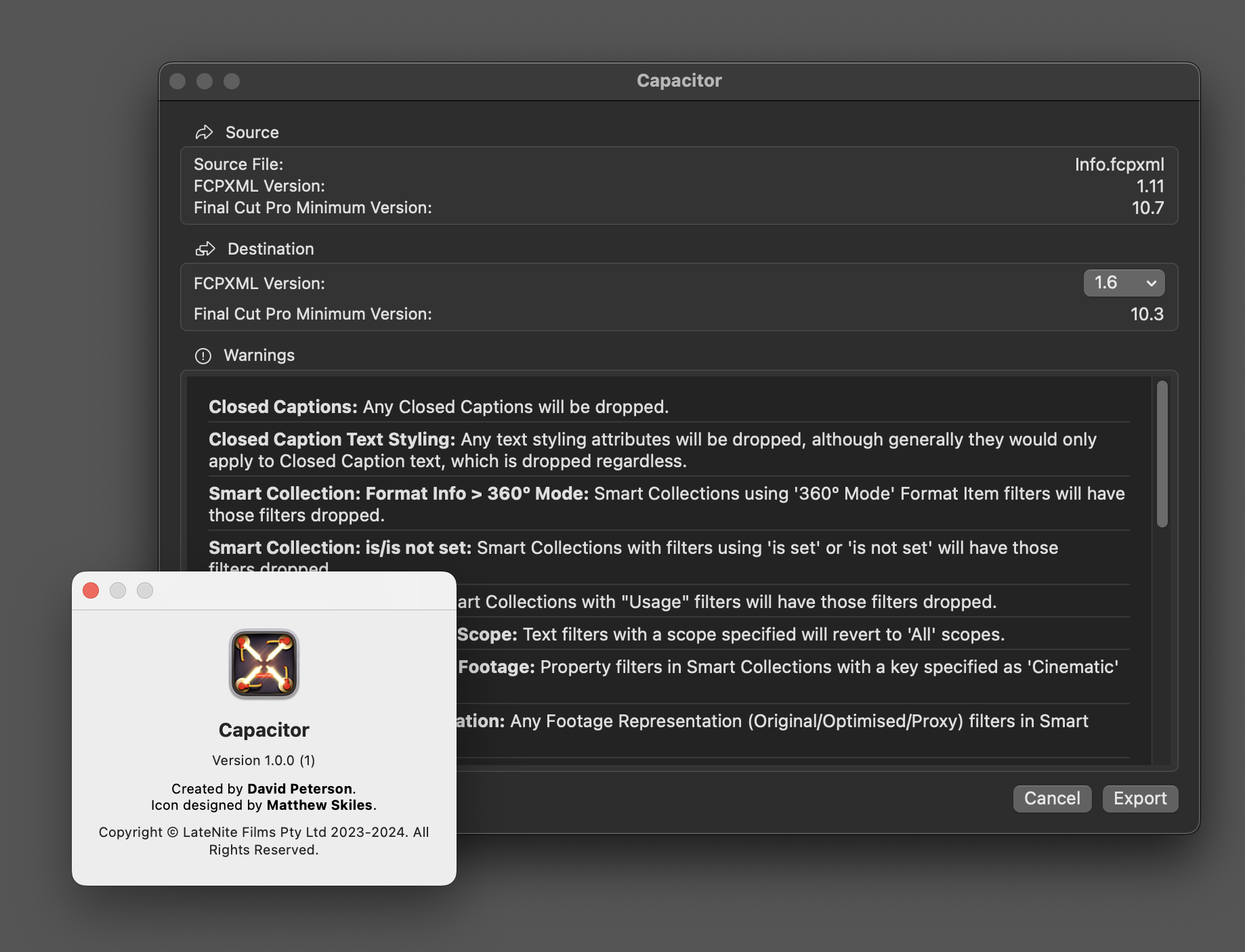1245x952 pixels.
Task: Click the Destination arrow icon
Action: pos(205,249)
